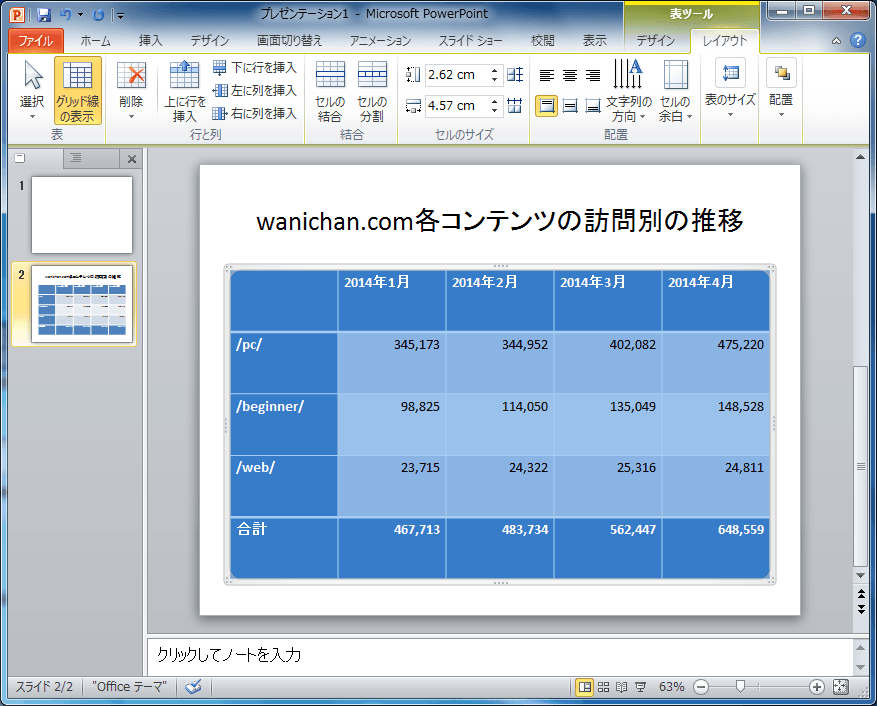Open PowerPoint help
The width and height of the screenshot is (877, 706).
(857, 40)
